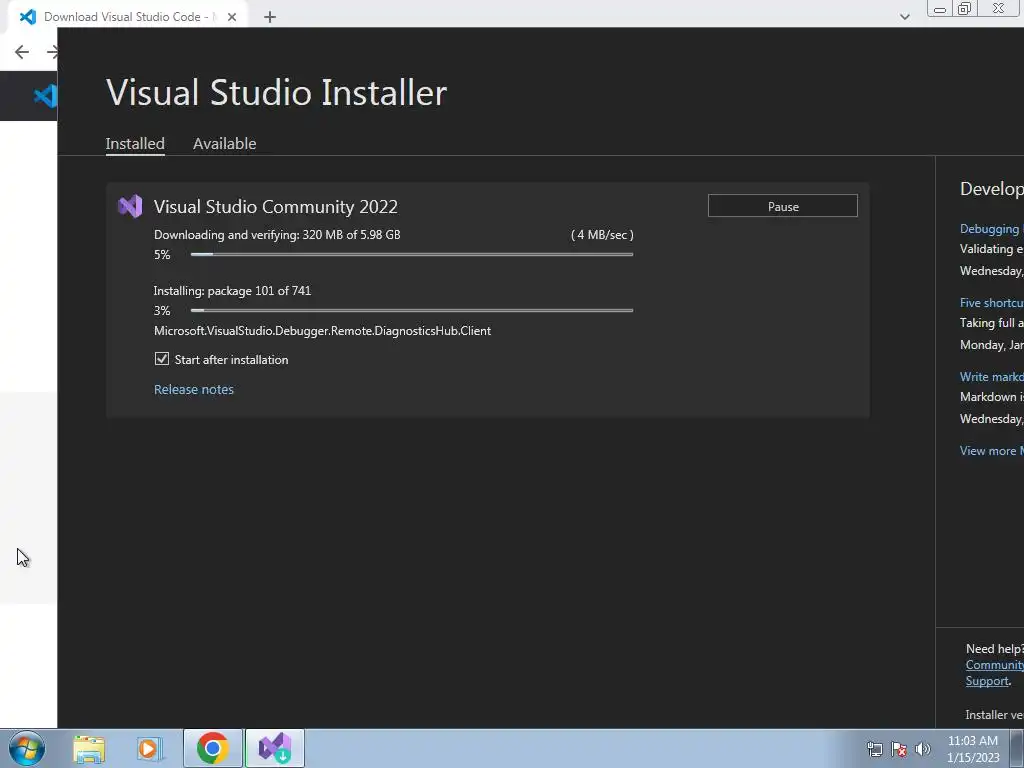Click the download progress bar at 5%
The image size is (1024, 768).
[x=412, y=254]
